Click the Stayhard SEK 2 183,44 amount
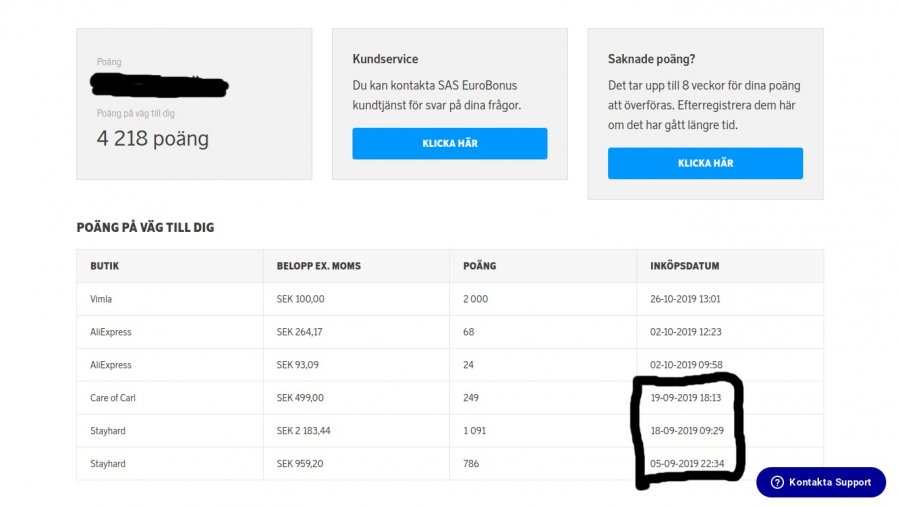This screenshot has height=506, width=900. pyautogui.click(x=305, y=431)
